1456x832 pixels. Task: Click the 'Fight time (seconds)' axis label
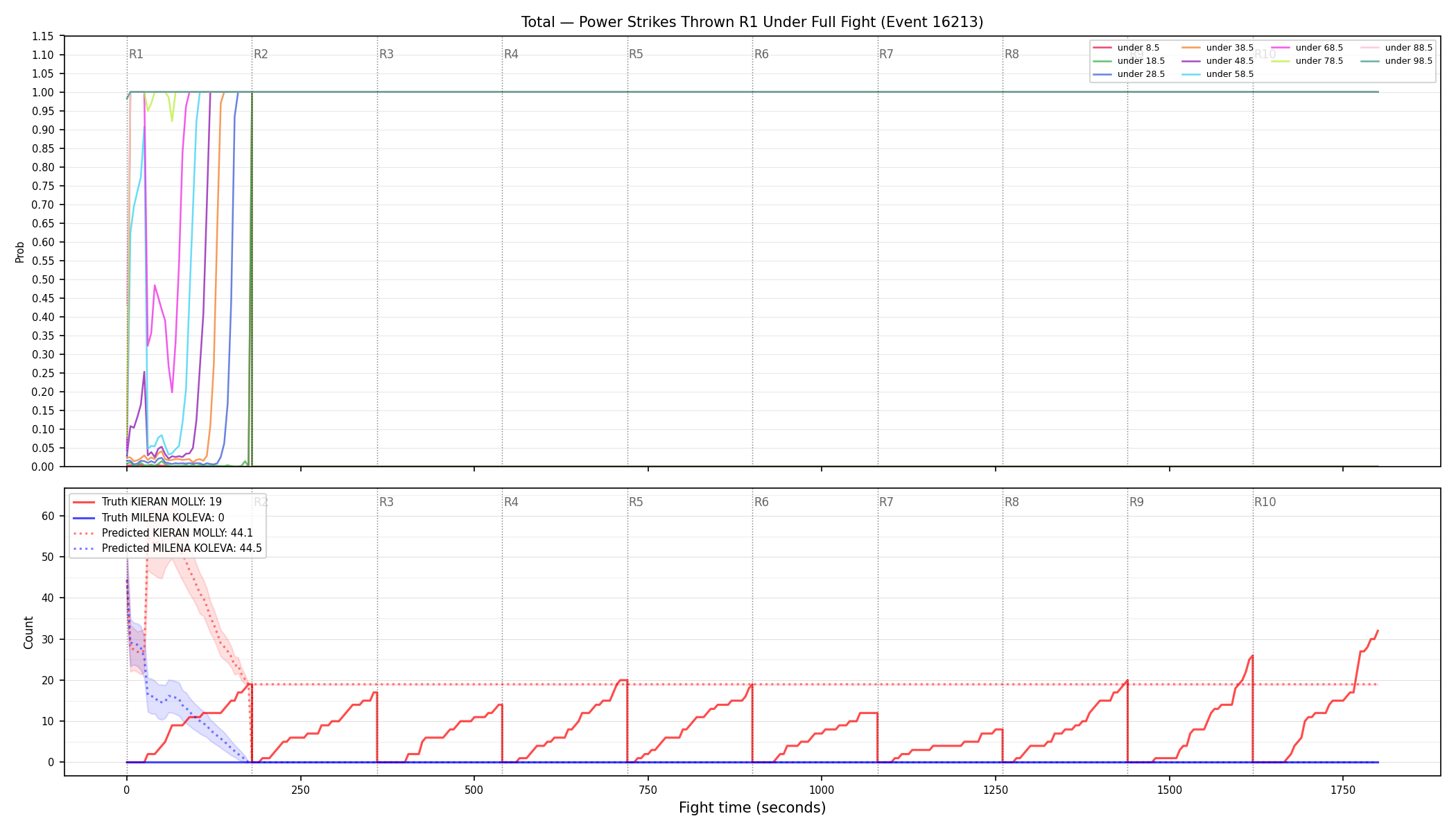752,808
